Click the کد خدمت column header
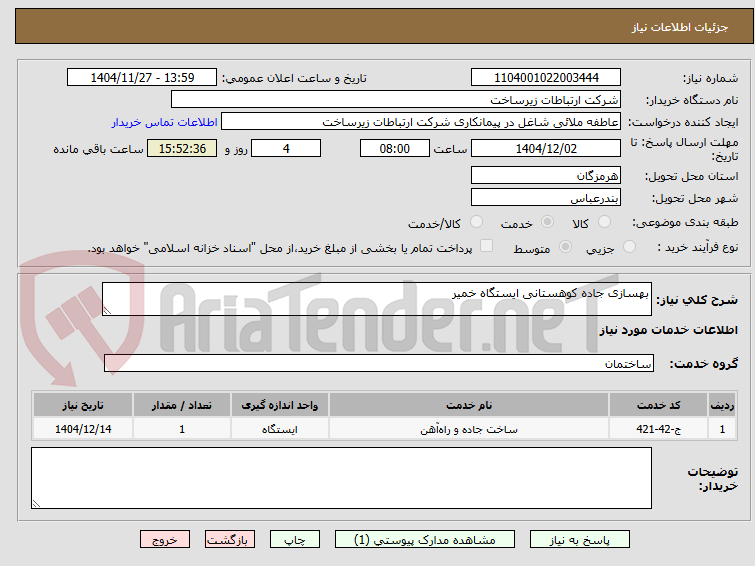 point(658,405)
